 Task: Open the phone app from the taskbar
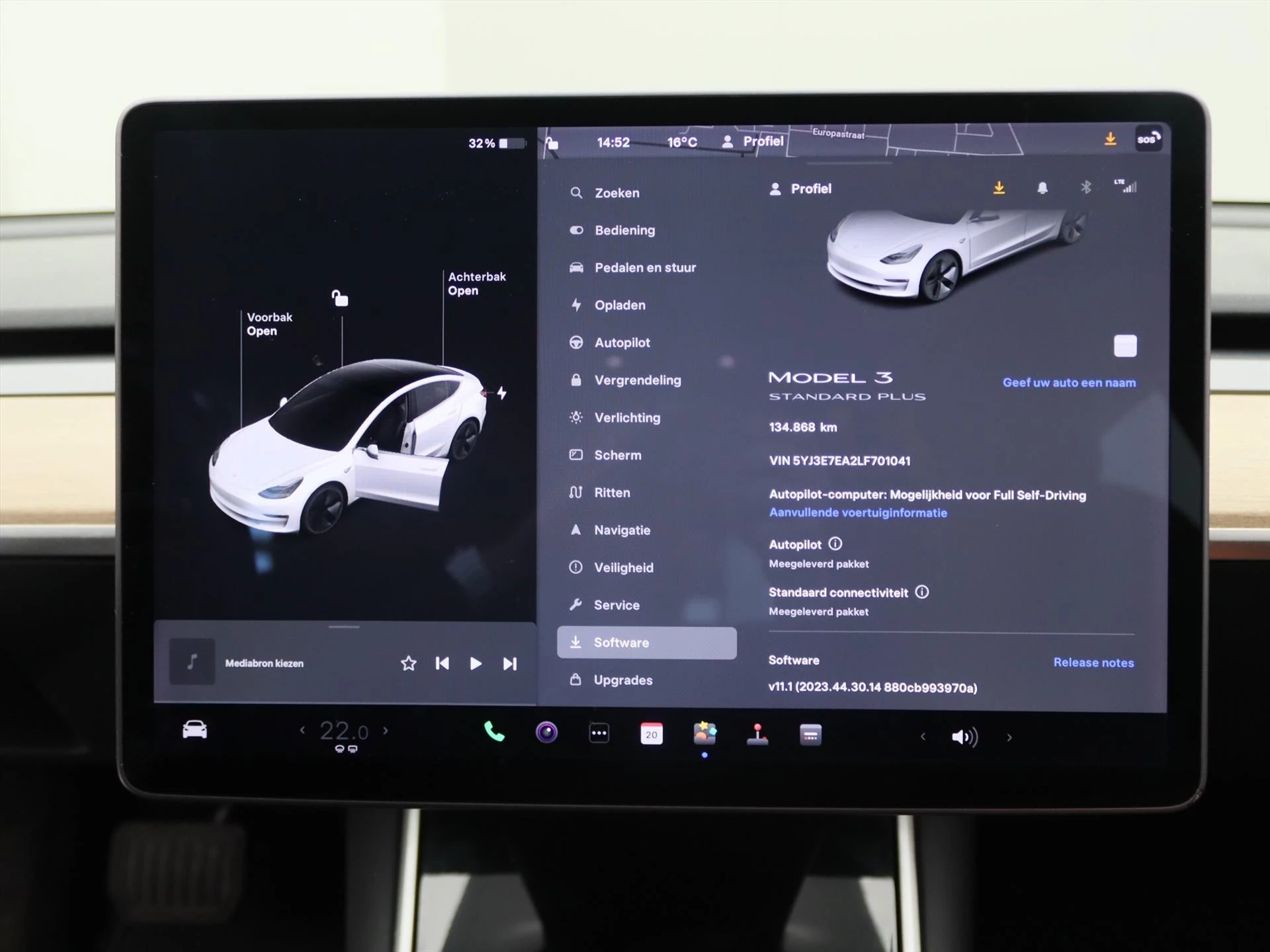[493, 733]
